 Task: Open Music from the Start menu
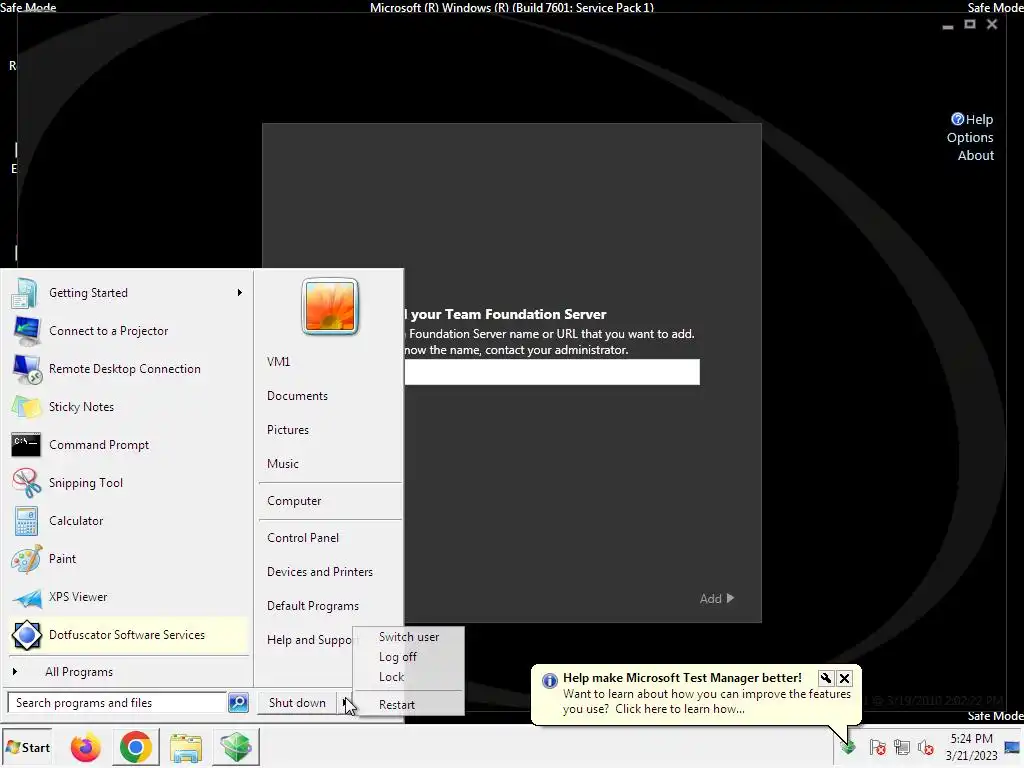[x=283, y=464]
